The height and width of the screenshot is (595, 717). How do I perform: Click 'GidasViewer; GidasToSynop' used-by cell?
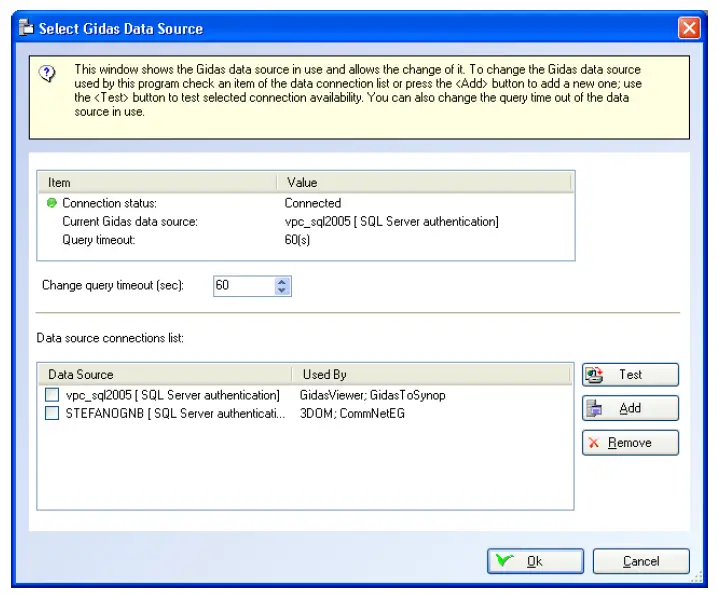tap(373, 395)
